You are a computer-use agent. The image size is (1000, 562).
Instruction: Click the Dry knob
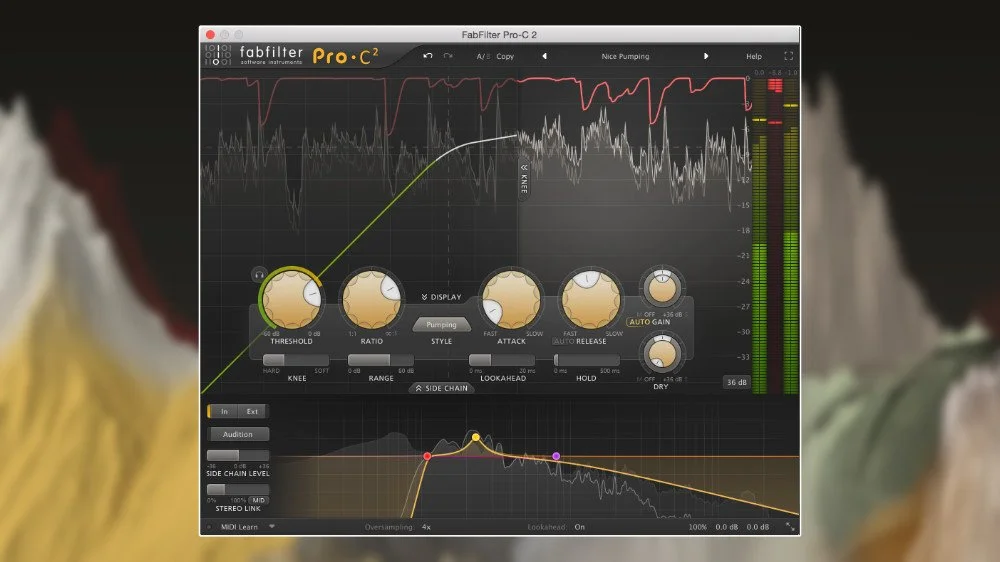(661, 355)
